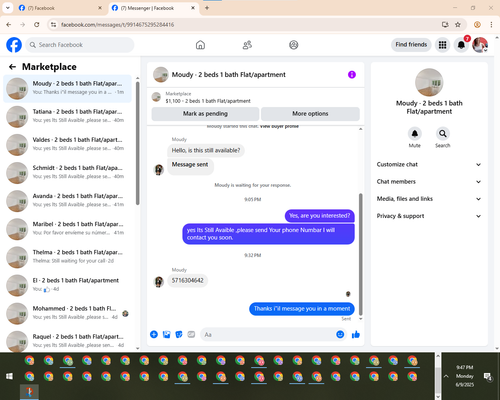Screen dimensions: 500x400
Task: Choose a sticker icon
Action: [179, 334]
